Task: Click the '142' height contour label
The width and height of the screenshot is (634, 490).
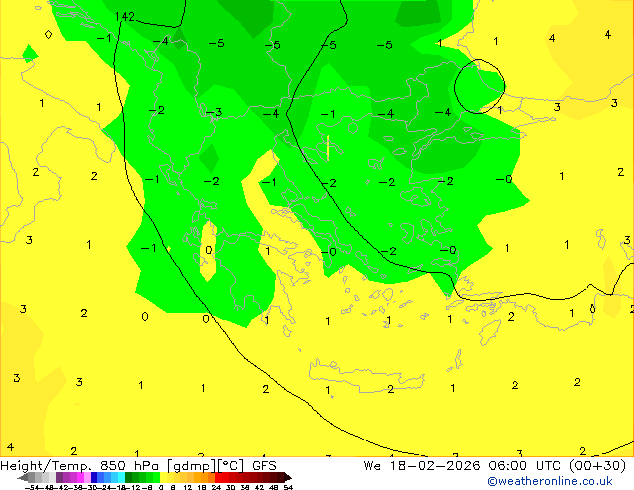Action: coord(125,17)
